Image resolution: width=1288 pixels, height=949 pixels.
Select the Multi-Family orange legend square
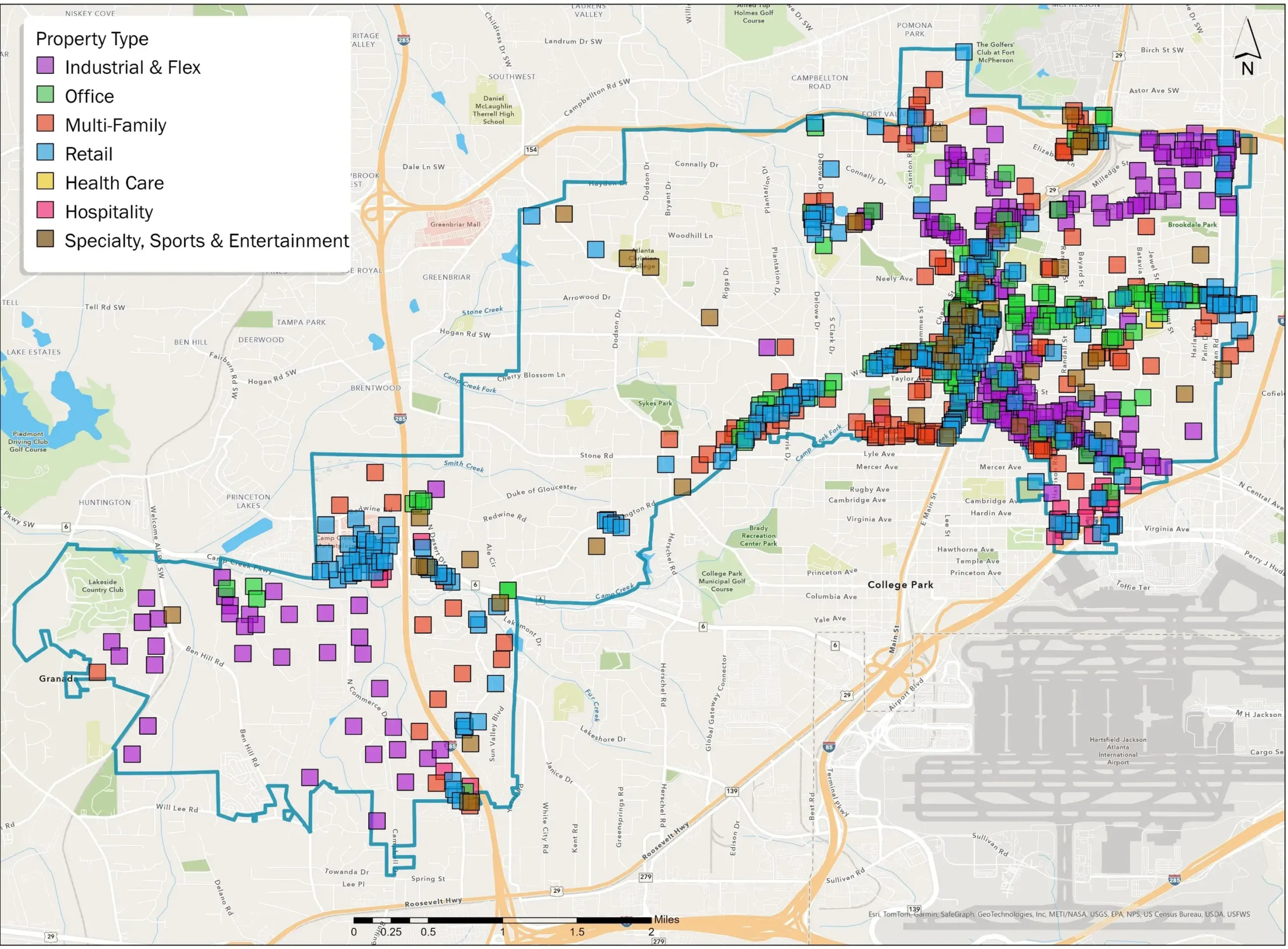pos(45,124)
